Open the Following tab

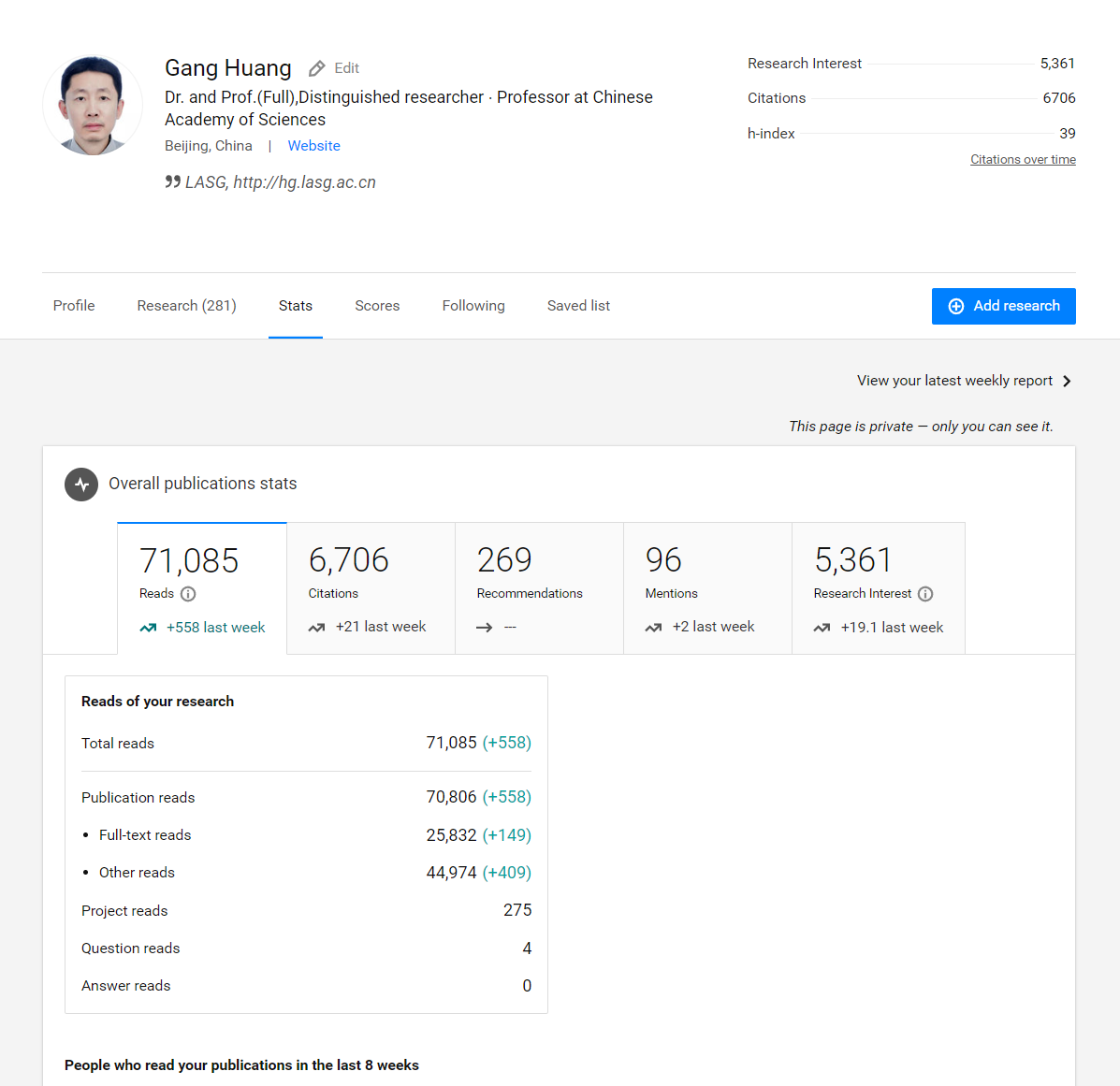pos(473,306)
